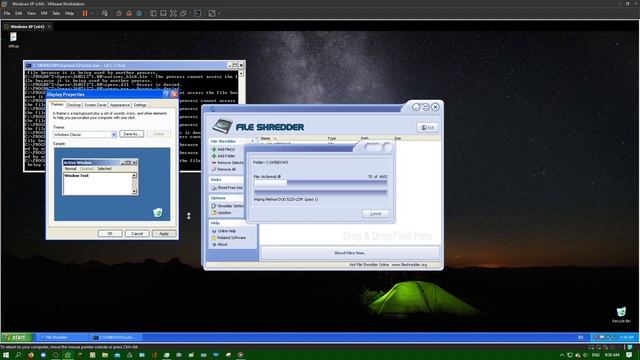Open the host Windows Start menu

(x=6, y=355)
